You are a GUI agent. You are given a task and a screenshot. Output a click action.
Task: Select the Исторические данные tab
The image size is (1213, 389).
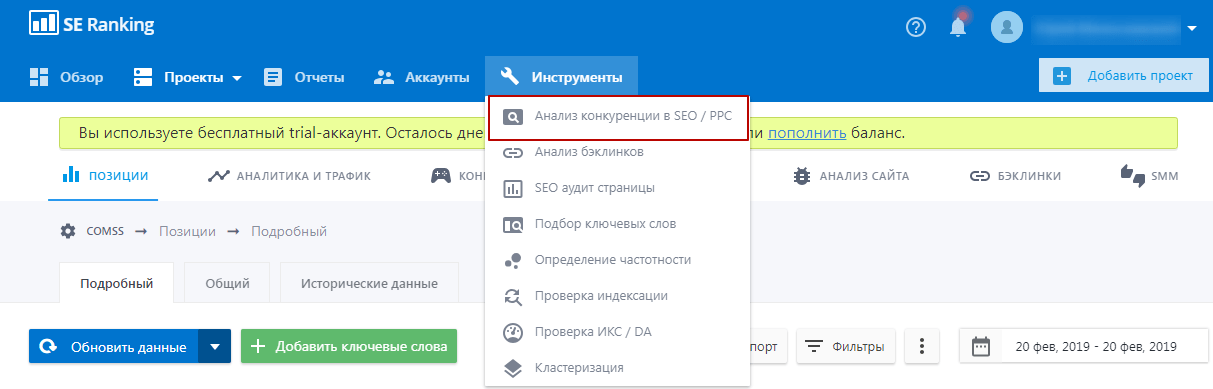pyautogui.click(x=369, y=283)
